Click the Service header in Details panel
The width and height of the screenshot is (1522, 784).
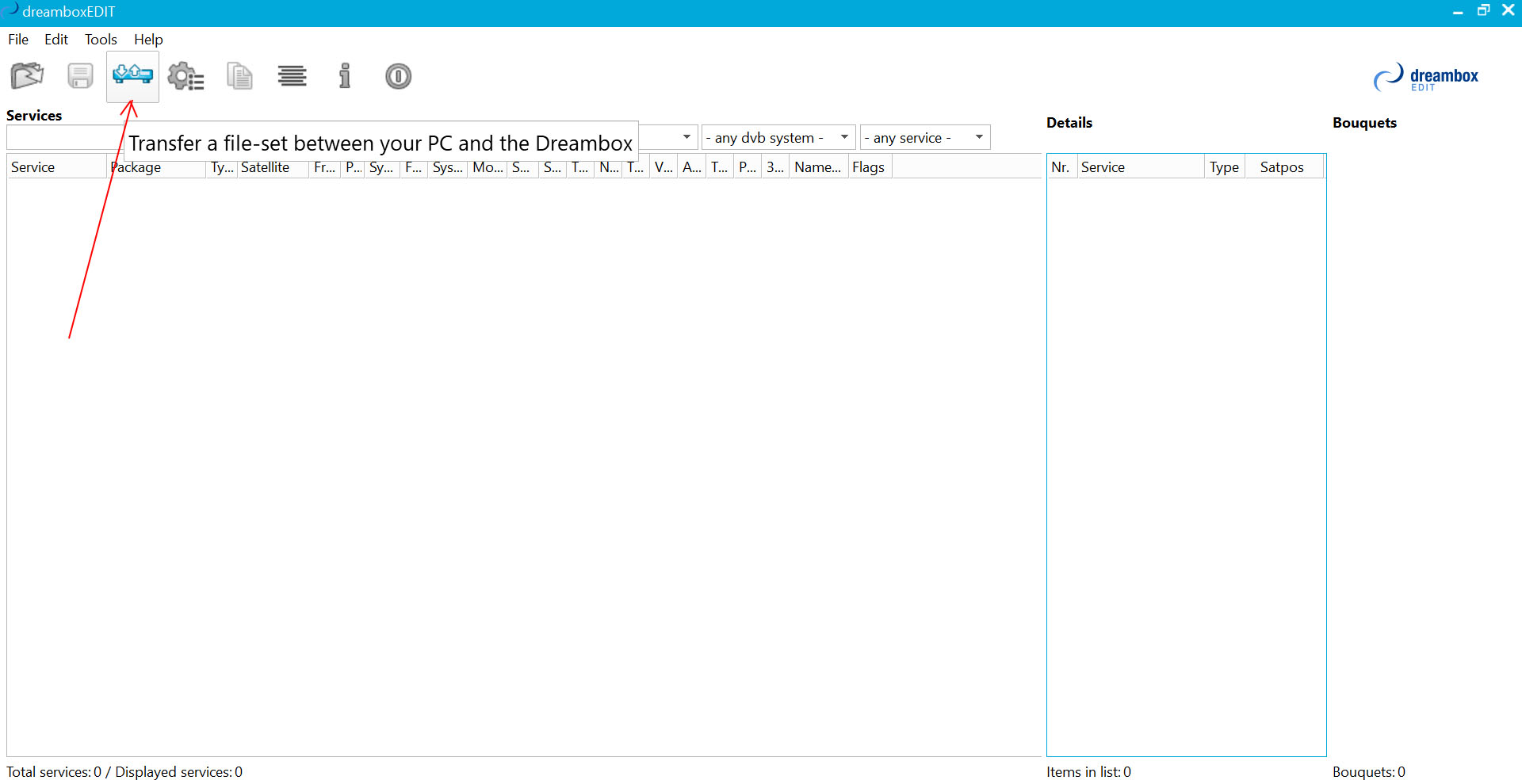(1141, 167)
